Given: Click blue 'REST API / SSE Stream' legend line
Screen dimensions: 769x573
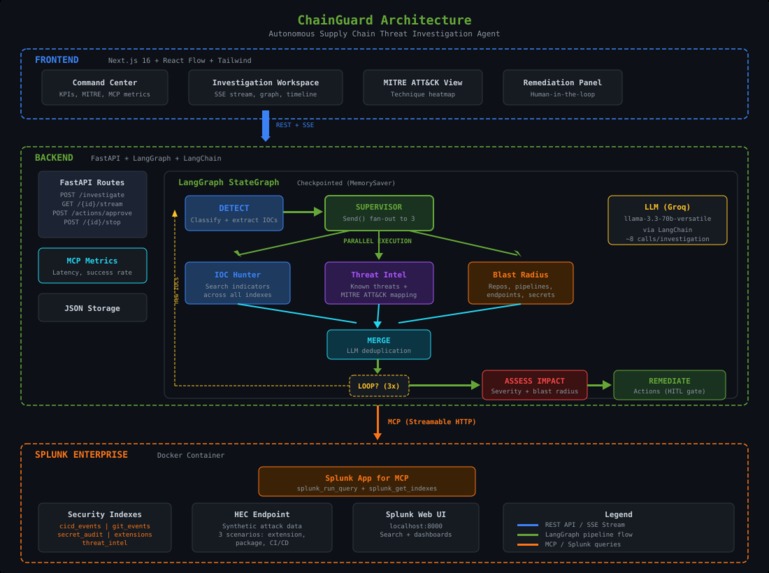Looking at the screenshot, I should [x=528, y=525].
